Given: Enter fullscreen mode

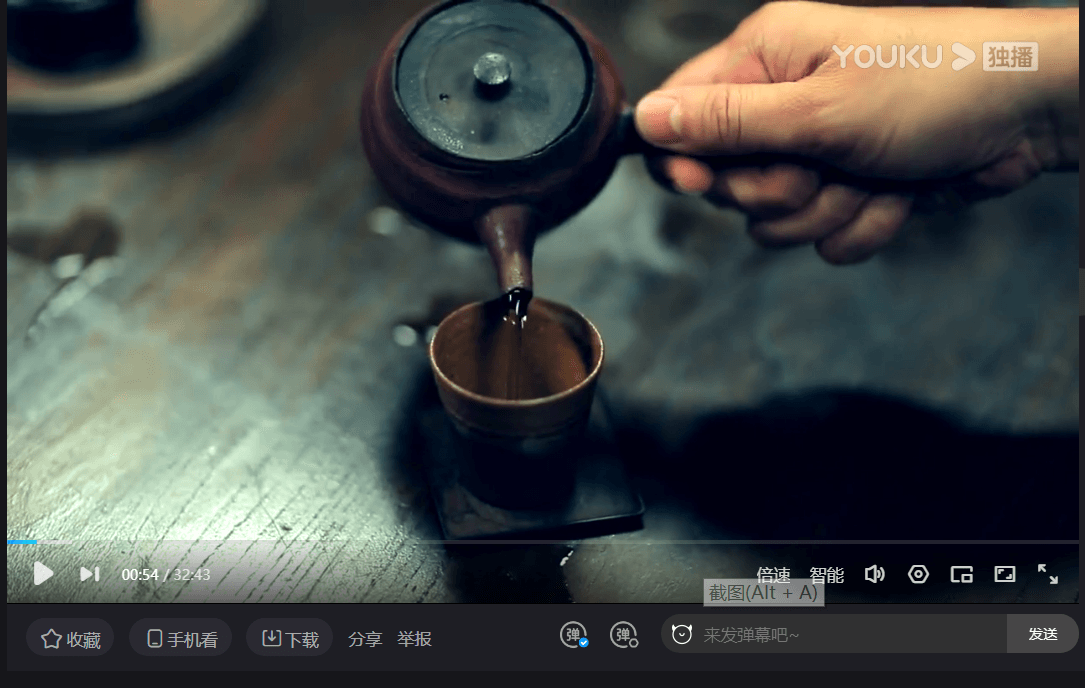Looking at the screenshot, I should tap(1048, 574).
